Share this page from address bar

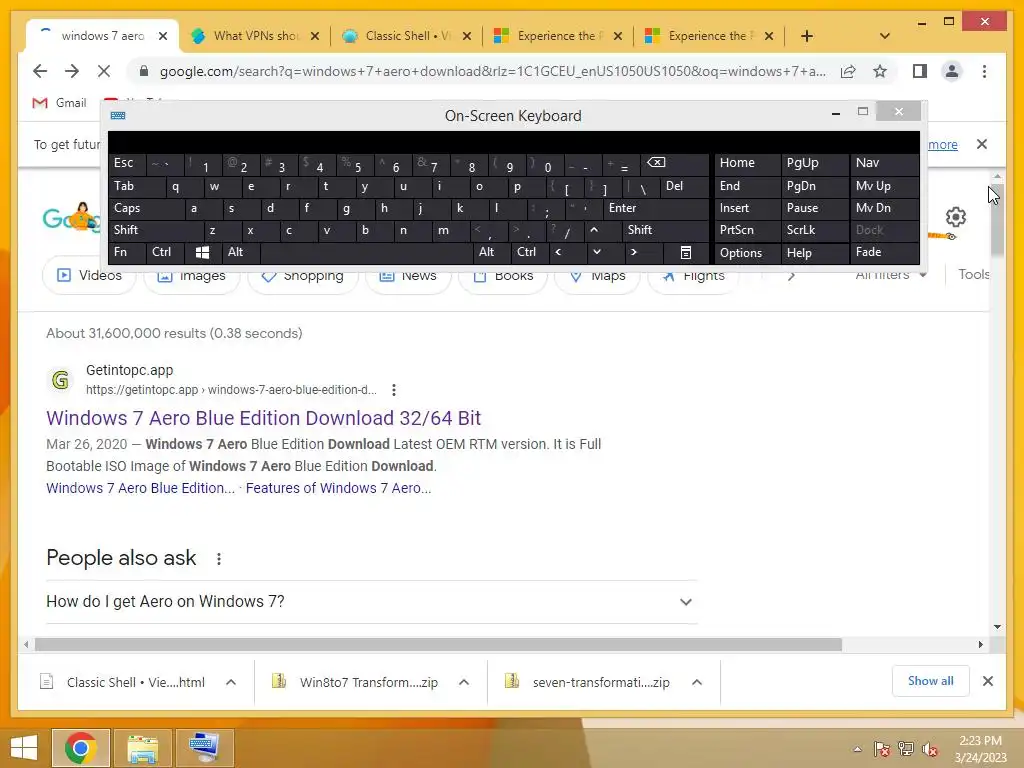point(848,71)
